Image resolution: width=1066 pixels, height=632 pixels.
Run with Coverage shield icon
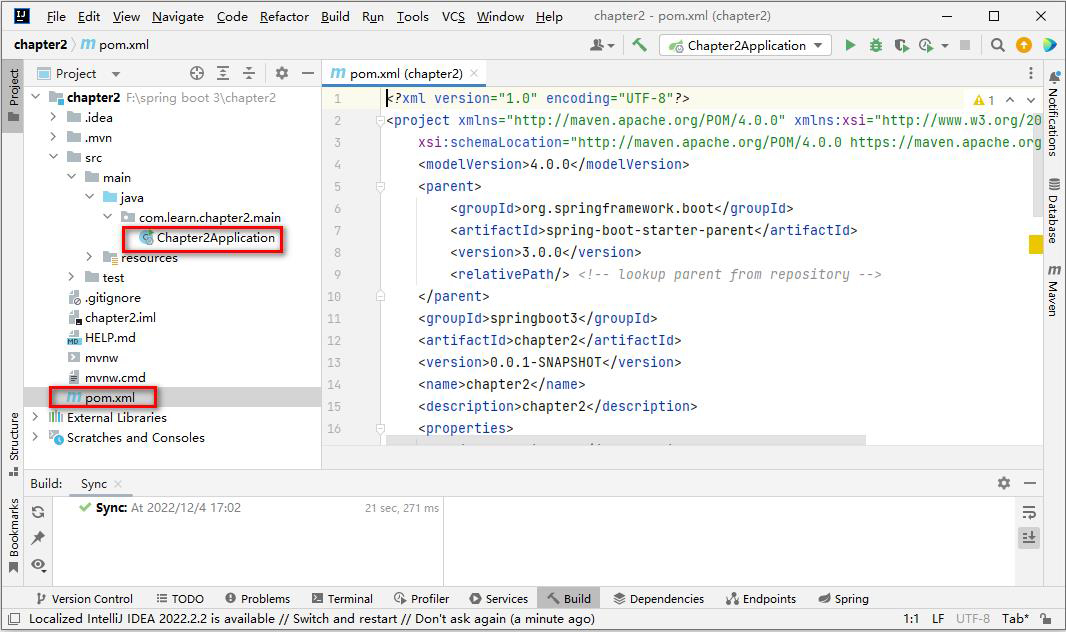coord(901,46)
